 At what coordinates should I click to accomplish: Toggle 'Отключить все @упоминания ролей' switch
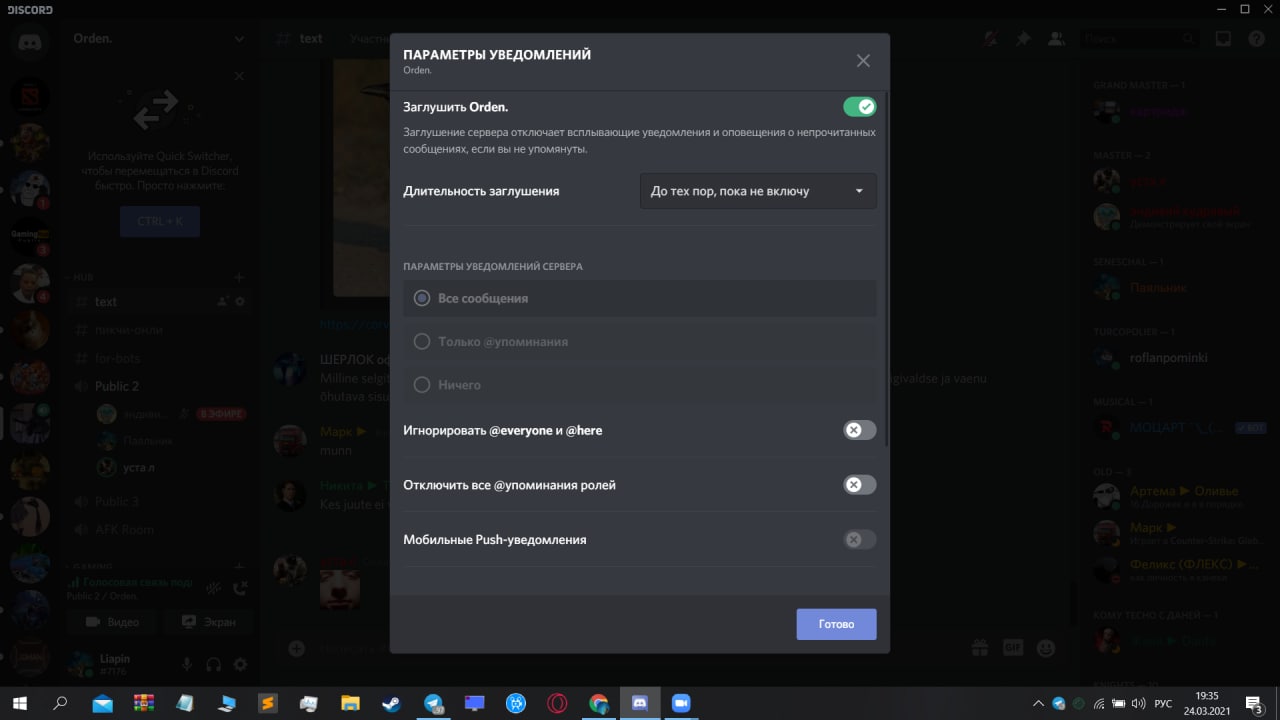click(859, 484)
